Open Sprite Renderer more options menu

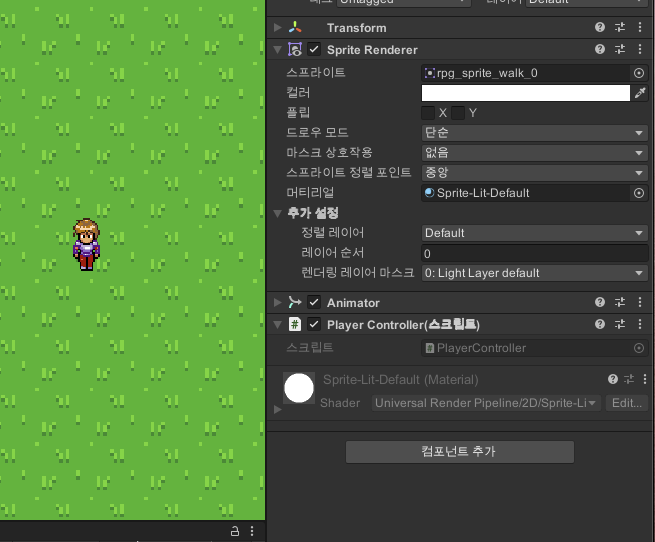pyautogui.click(x=640, y=49)
